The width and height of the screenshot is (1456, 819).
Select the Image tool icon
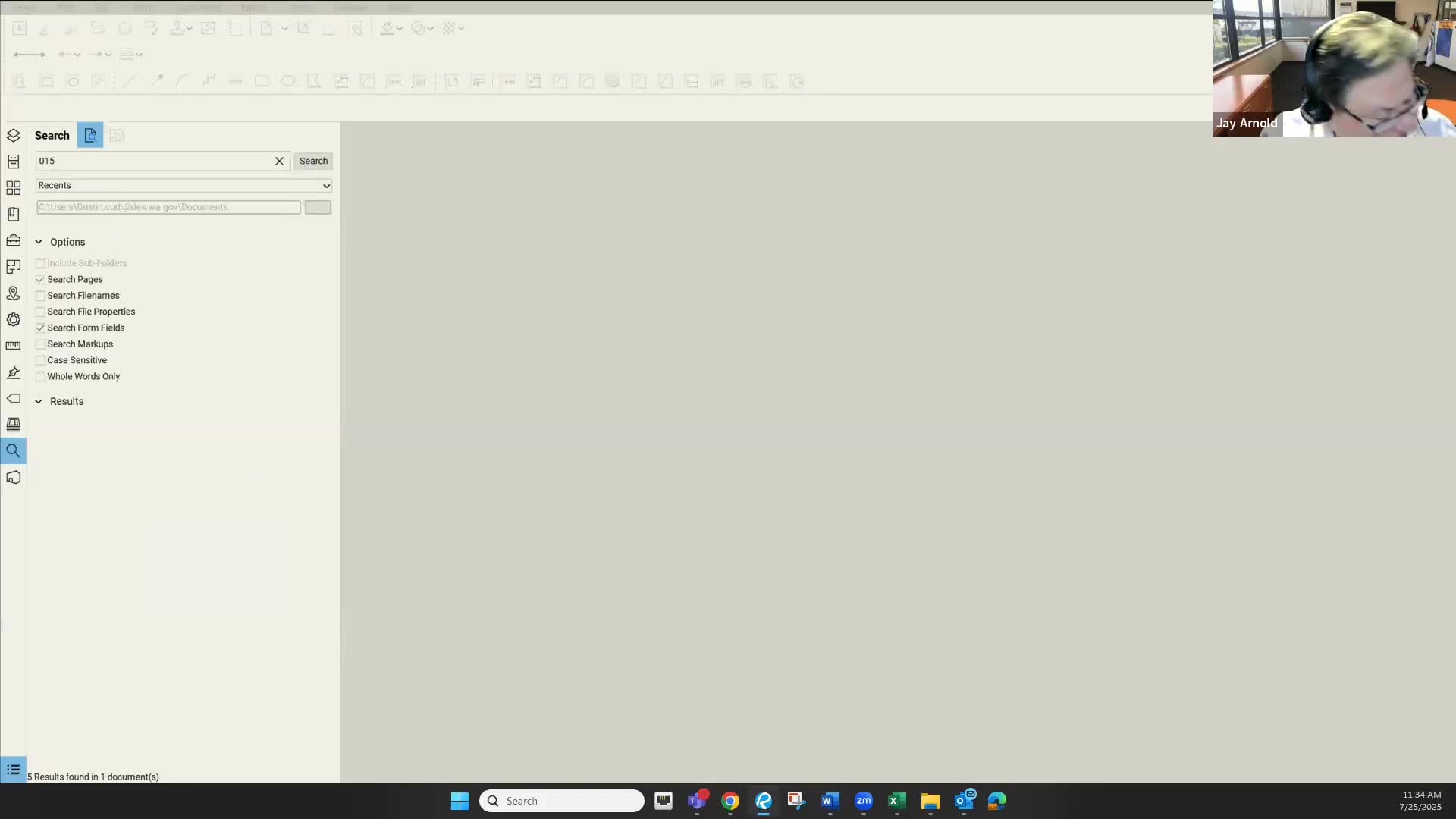tap(208, 29)
